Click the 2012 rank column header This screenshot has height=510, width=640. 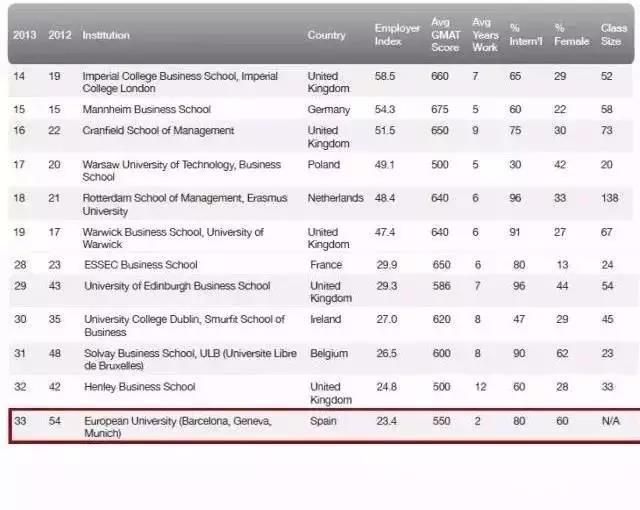tap(60, 35)
